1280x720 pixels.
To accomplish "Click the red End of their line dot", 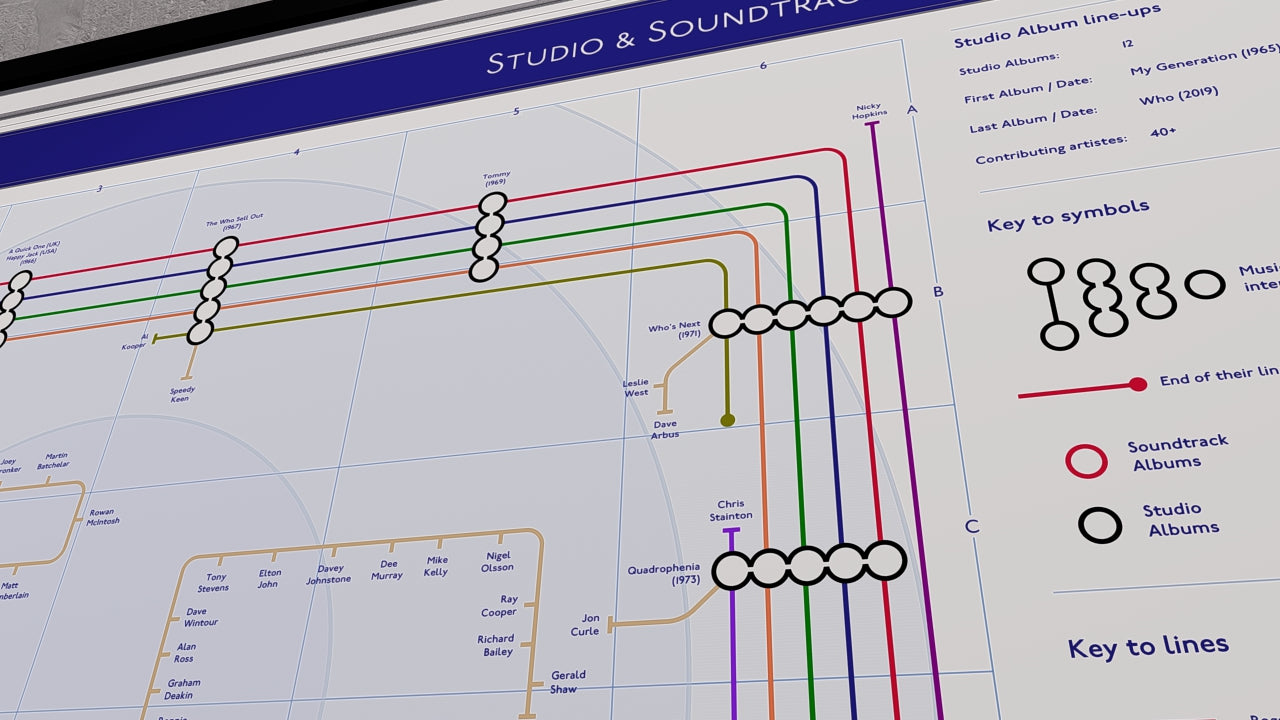I will coord(1137,384).
